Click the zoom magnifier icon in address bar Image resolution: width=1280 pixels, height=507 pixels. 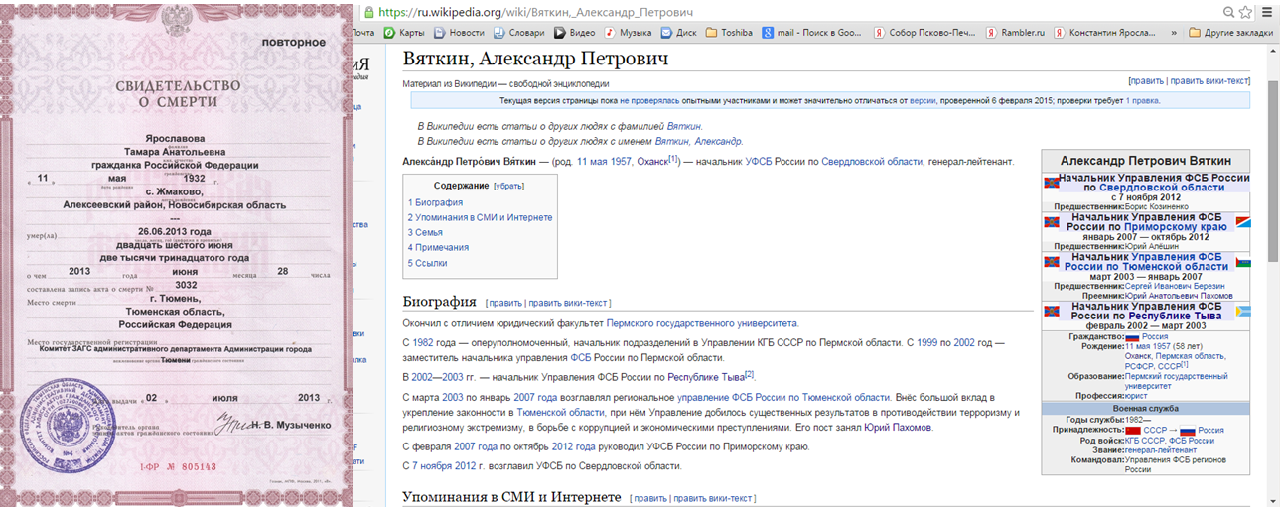click(x=1229, y=12)
